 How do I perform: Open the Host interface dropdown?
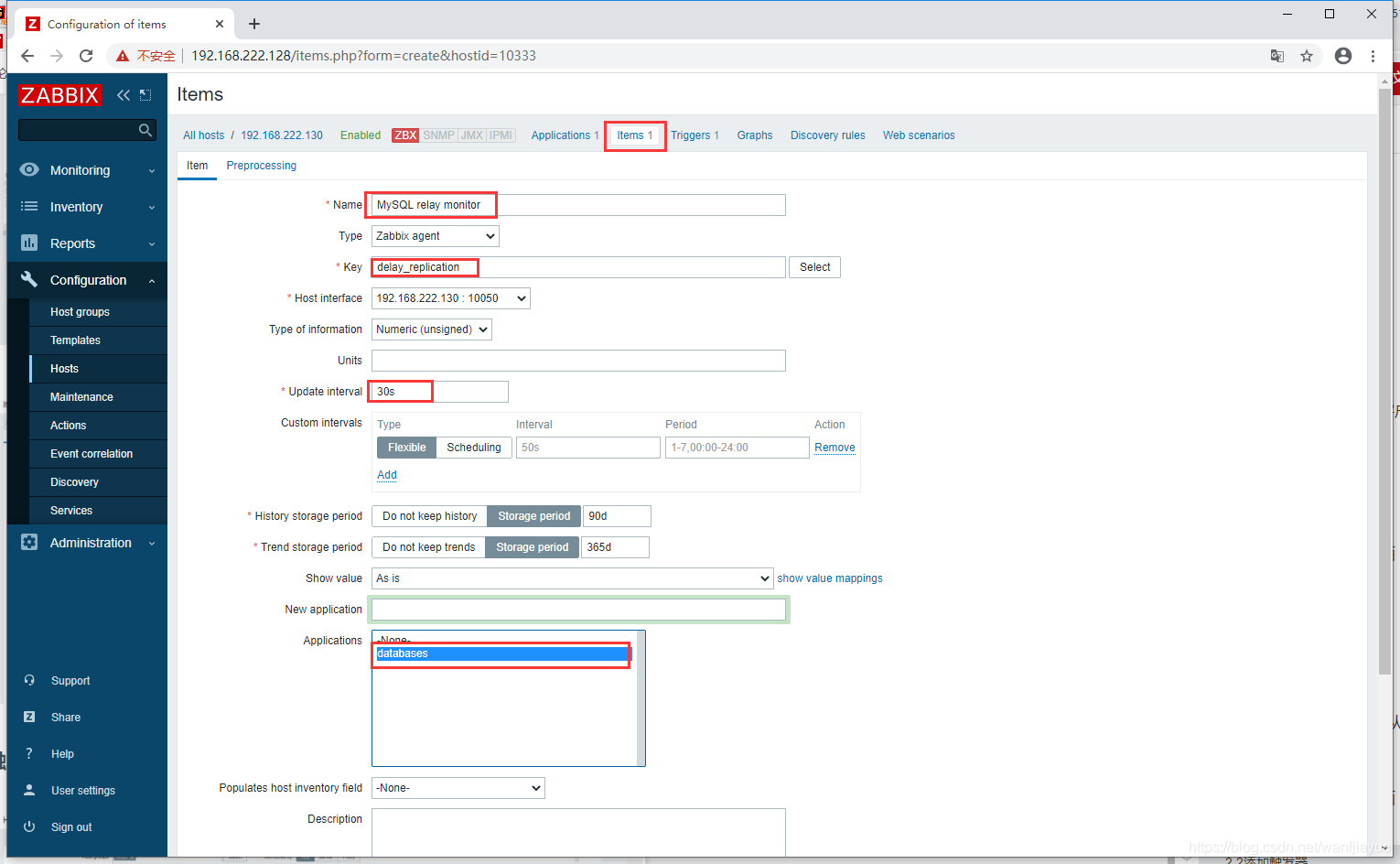click(451, 298)
